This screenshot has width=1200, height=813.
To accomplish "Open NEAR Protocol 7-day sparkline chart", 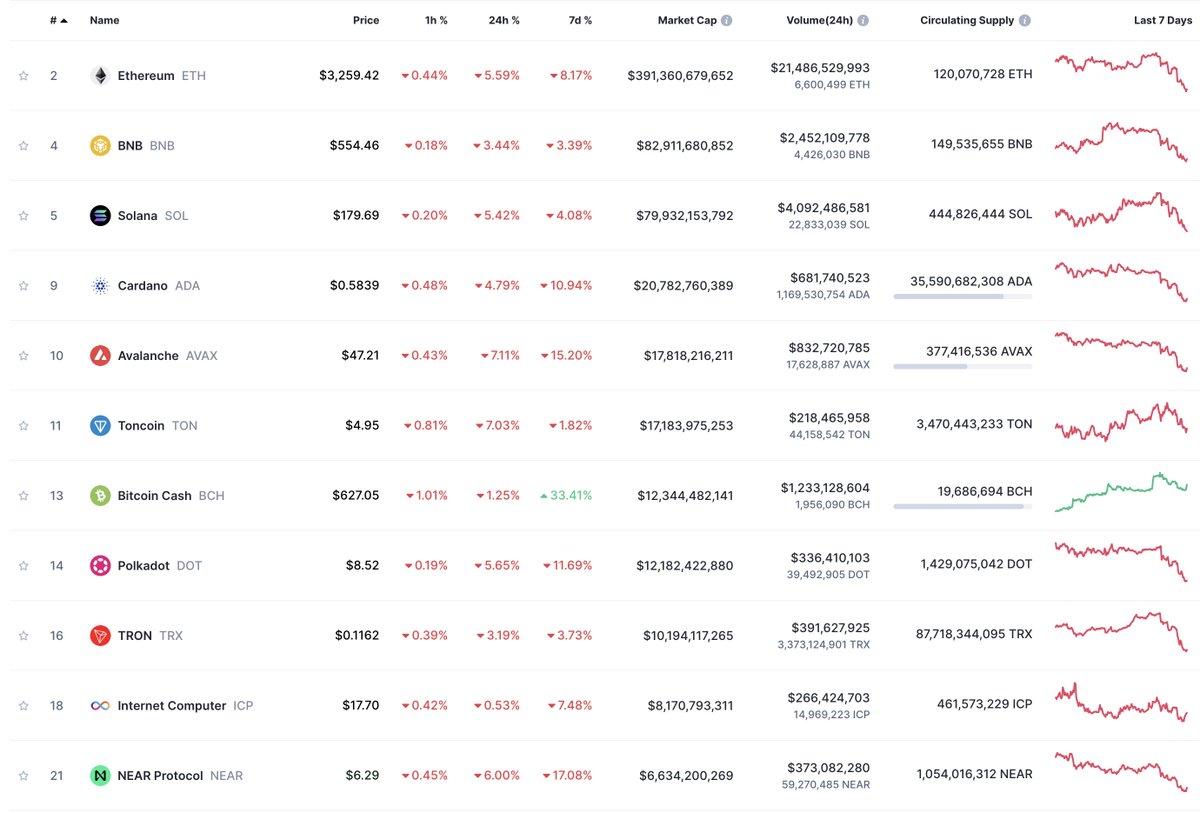I will [1121, 772].
